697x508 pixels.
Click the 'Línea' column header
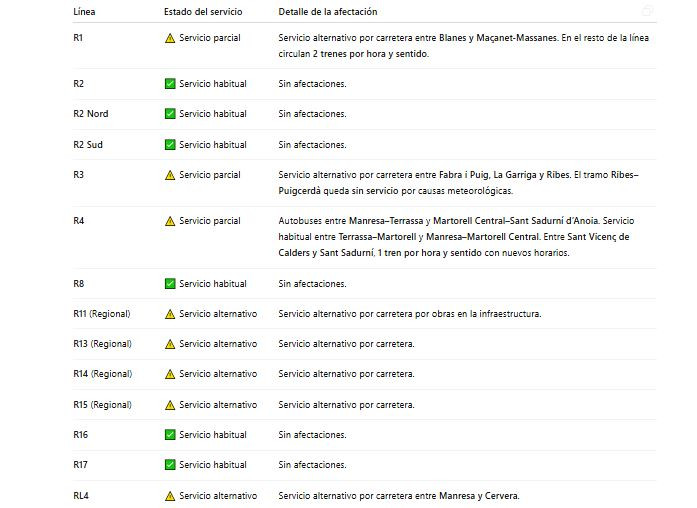pos(85,12)
